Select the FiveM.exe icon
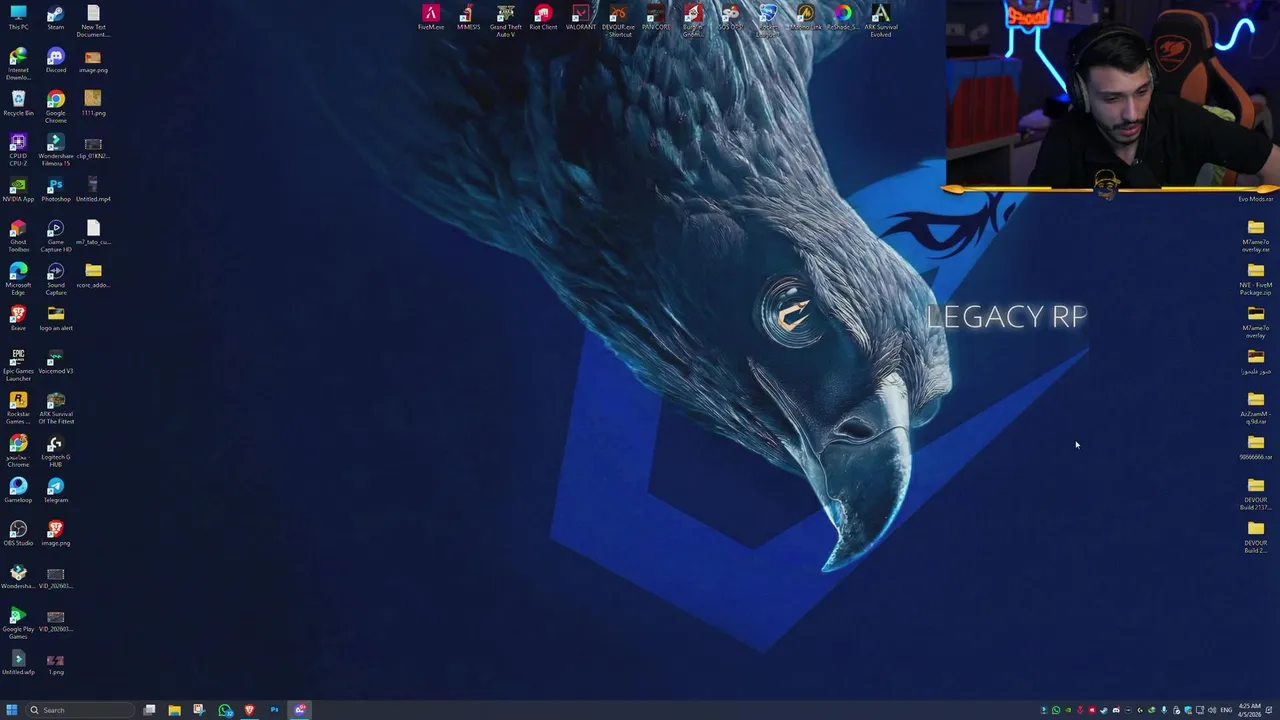The width and height of the screenshot is (1280, 720). [x=431, y=17]
